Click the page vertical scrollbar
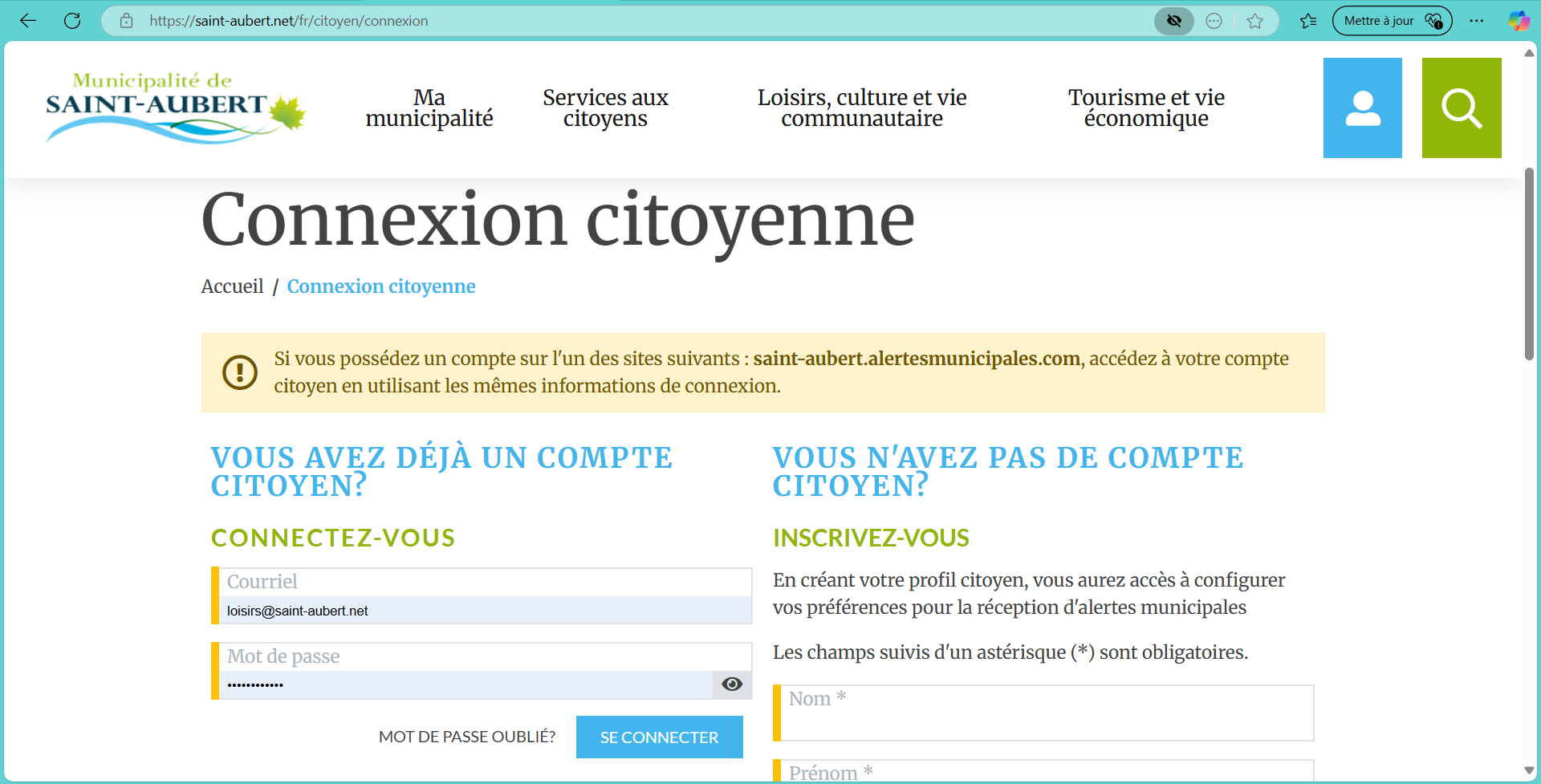Image resolution: width=1541 pixels, height=784 pixels. (x=1529, y=265)
